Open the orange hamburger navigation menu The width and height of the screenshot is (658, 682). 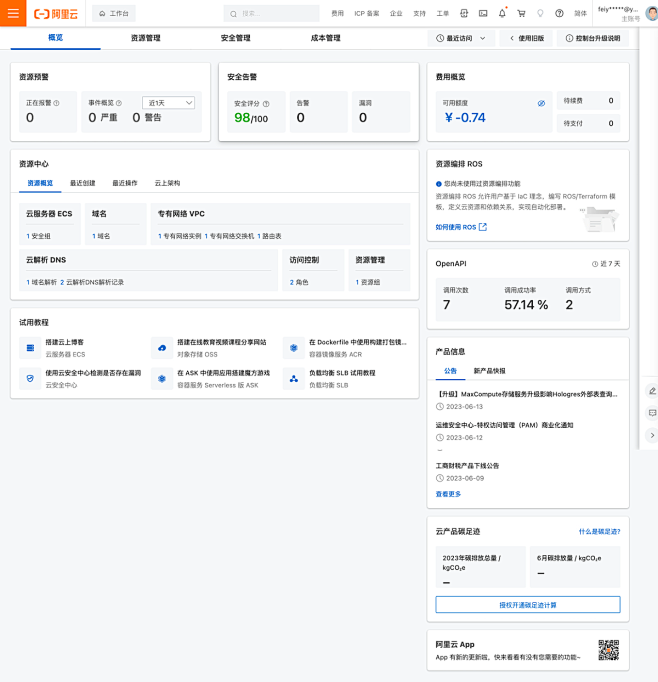point(13,14)
